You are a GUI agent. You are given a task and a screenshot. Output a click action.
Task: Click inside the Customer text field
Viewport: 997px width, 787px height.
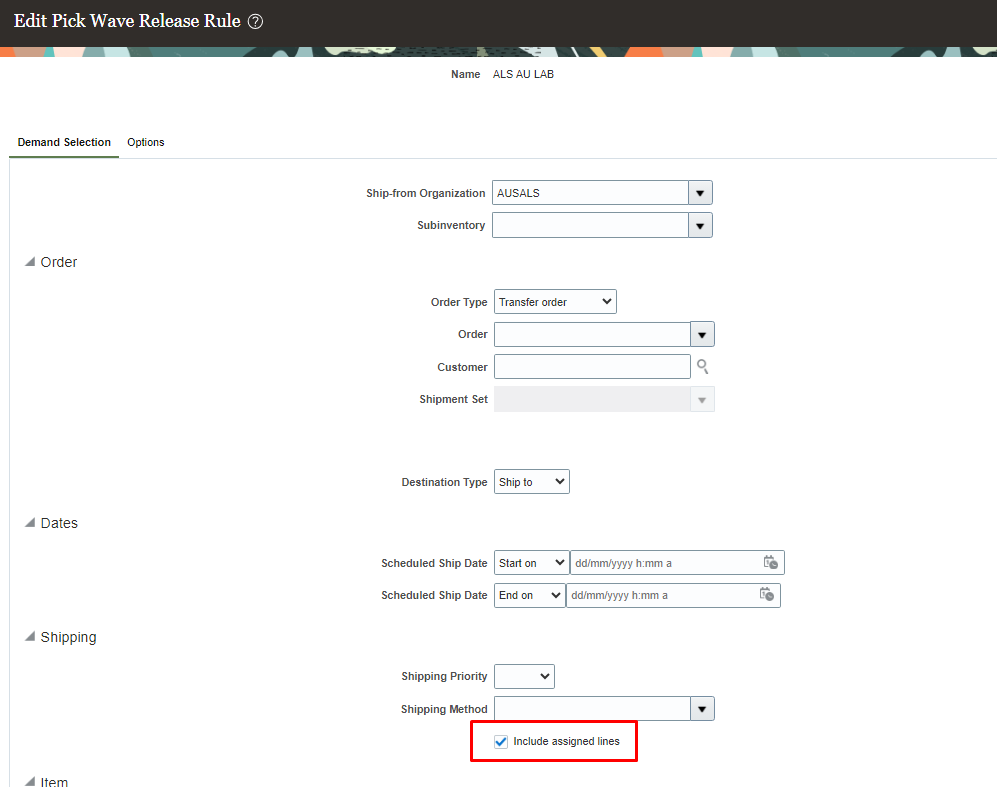590,366
